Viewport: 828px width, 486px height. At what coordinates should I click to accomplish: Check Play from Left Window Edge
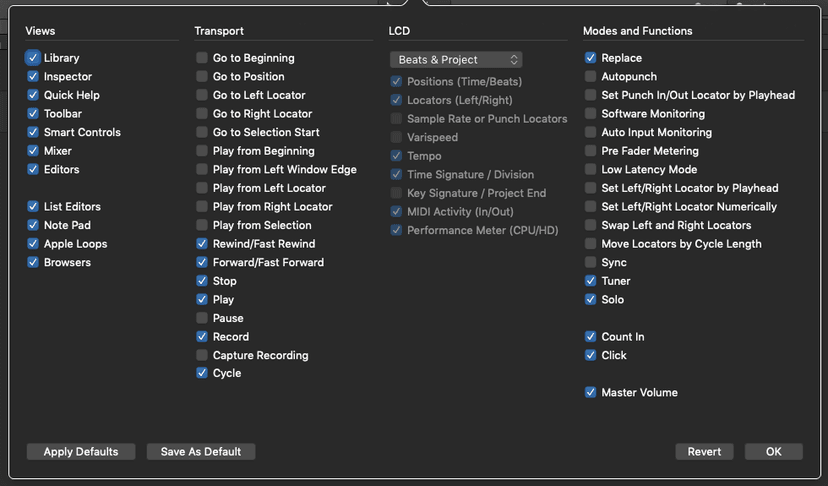[x=202, y=169]
